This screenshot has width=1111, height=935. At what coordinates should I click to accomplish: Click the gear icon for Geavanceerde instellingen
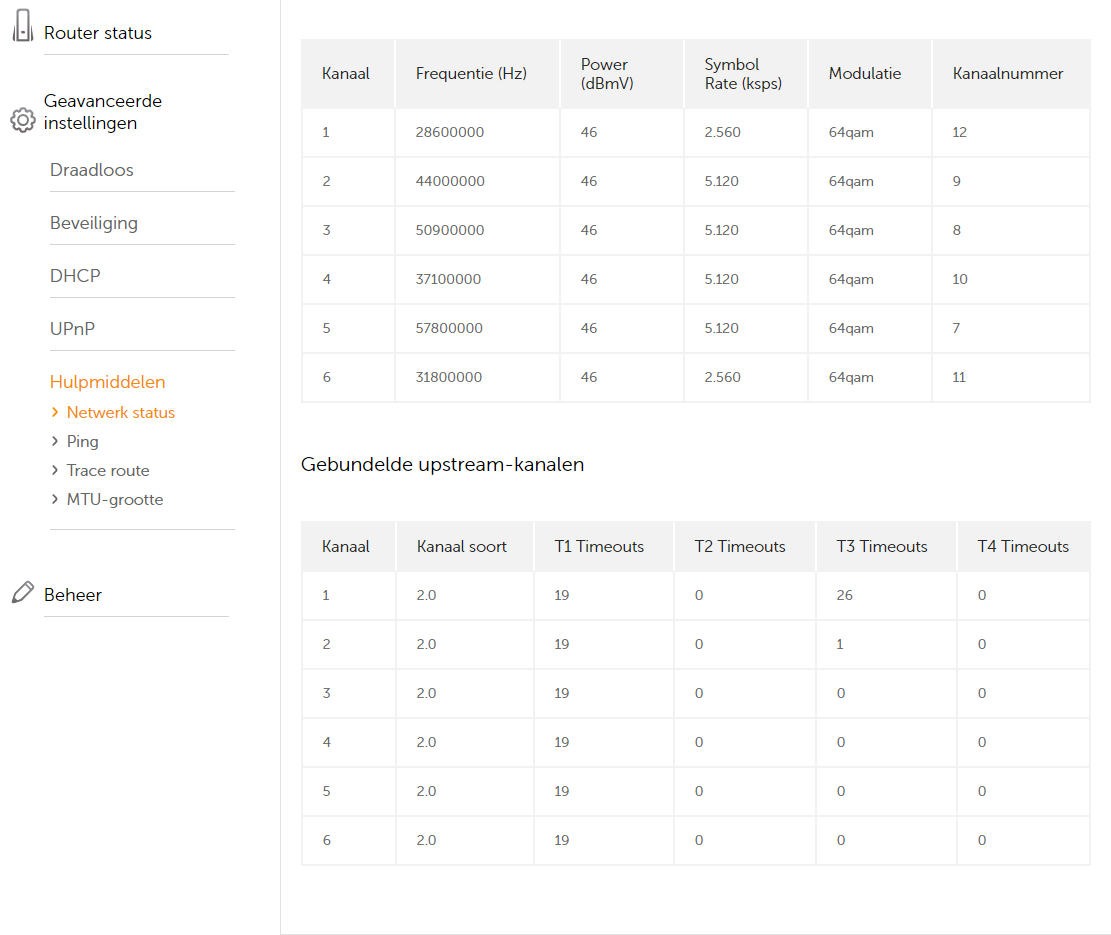[x=22, y=120]
